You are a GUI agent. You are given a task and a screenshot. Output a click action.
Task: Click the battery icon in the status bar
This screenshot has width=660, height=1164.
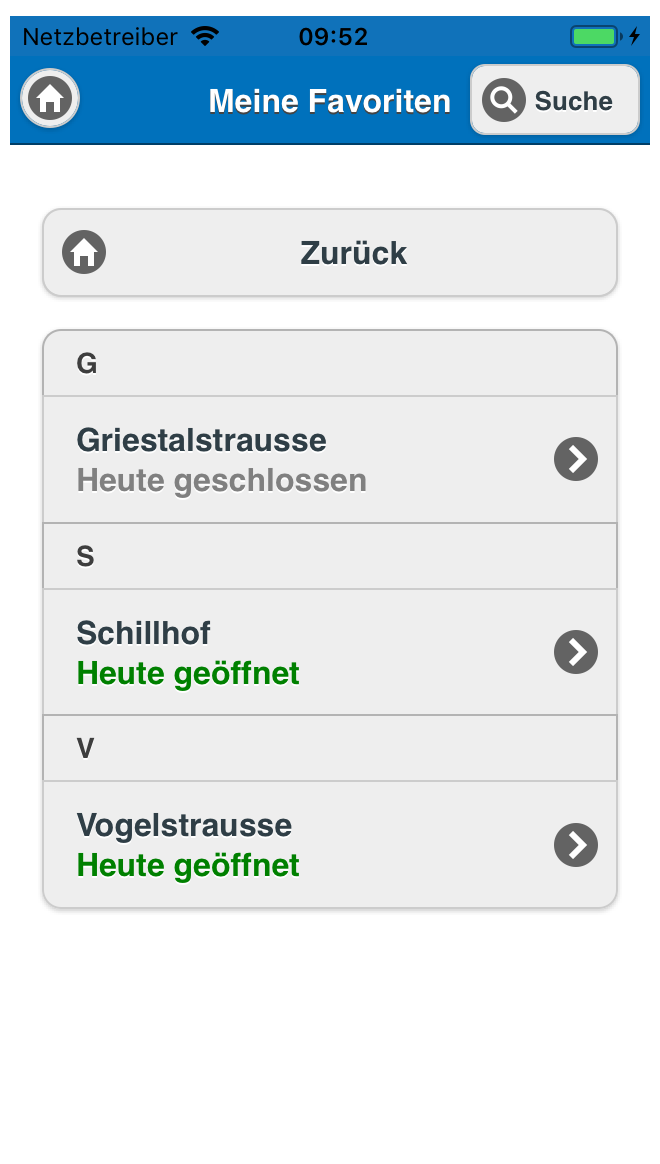pyautogui.click(x=595, y=37)
